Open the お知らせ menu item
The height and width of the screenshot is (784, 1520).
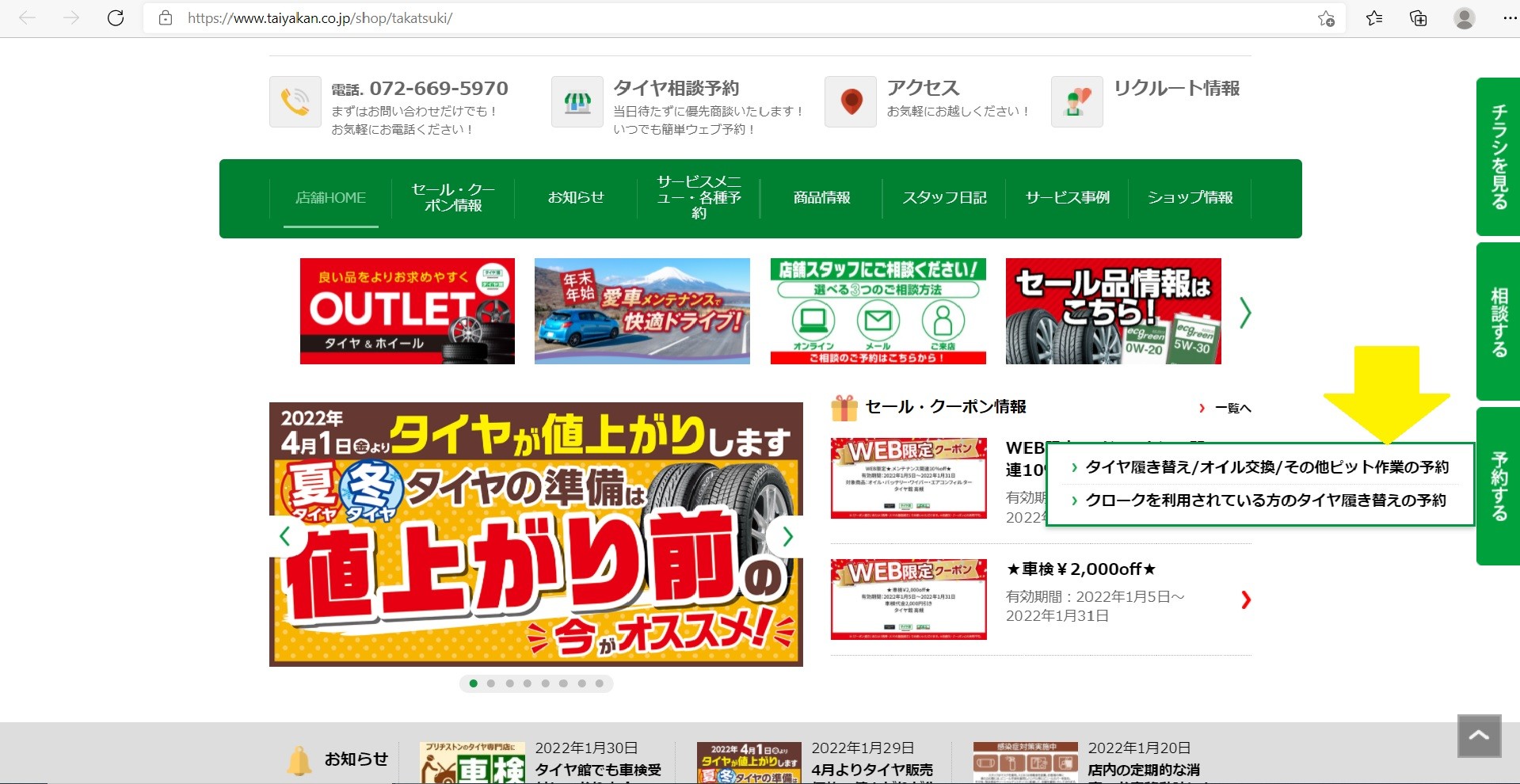[576, 198]
